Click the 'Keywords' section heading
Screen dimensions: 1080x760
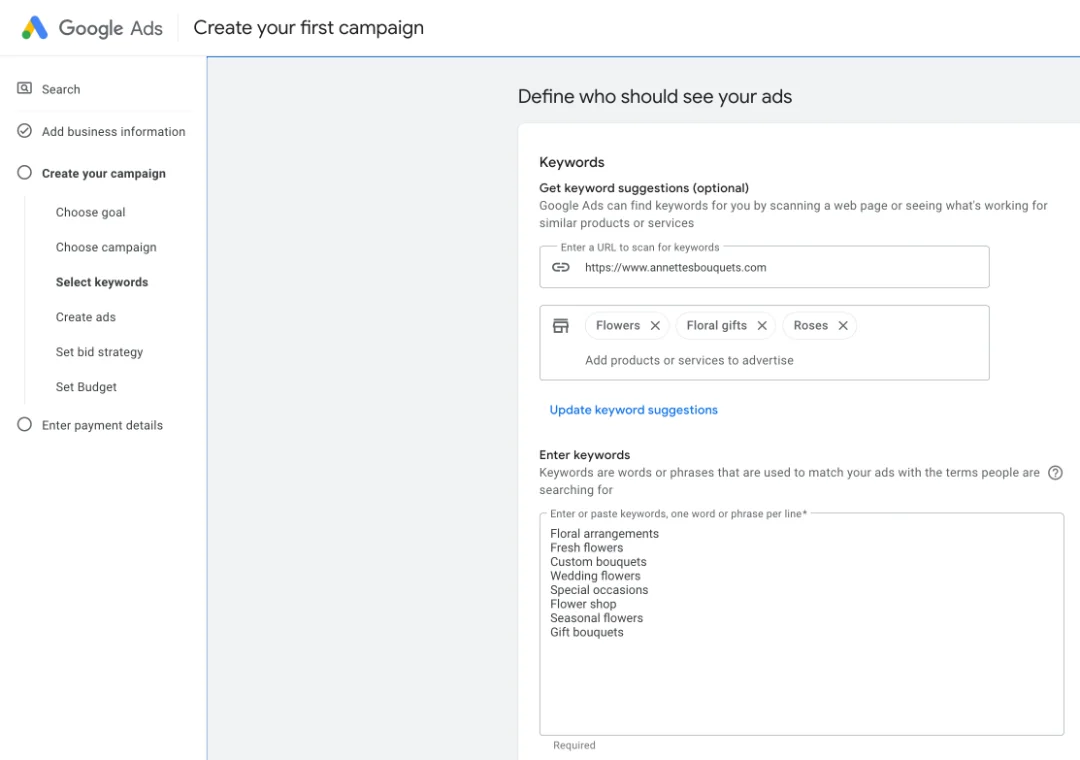pyautogui.click(x=572, y=163)
